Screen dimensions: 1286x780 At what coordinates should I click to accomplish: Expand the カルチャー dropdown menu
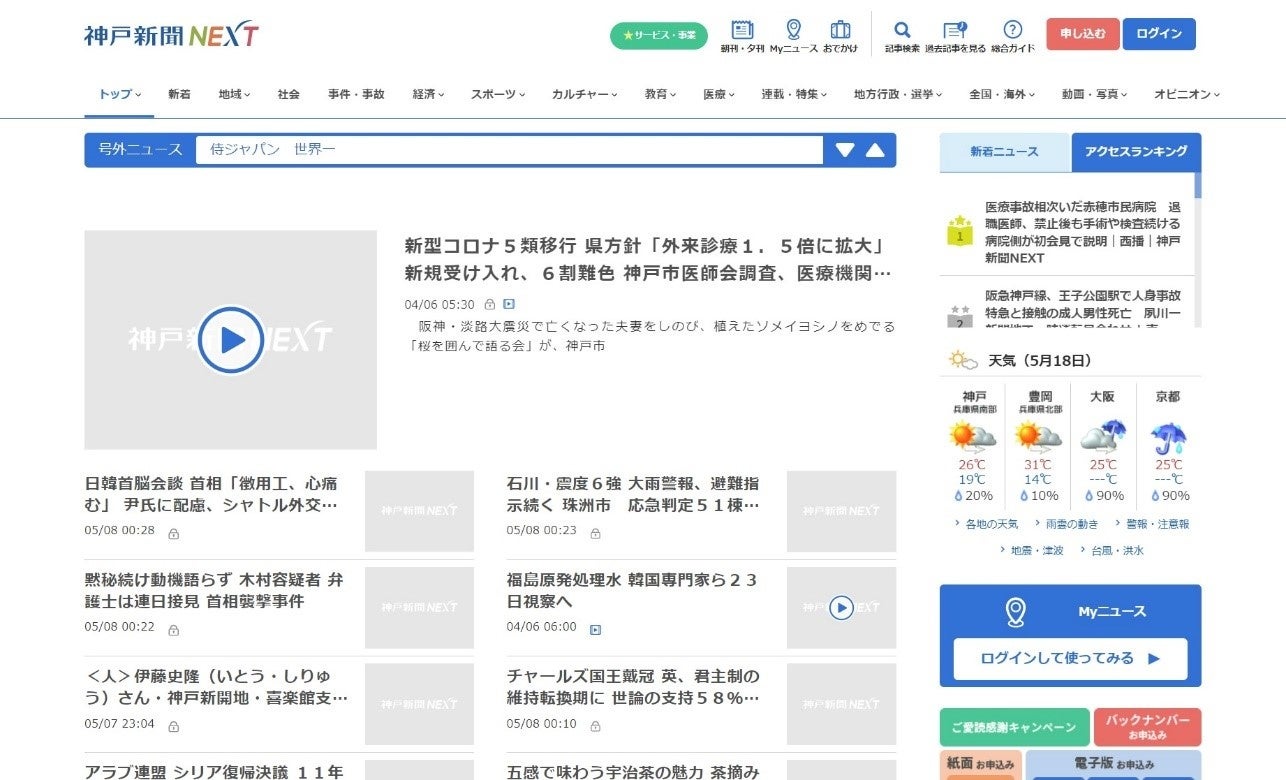[584, 94]
